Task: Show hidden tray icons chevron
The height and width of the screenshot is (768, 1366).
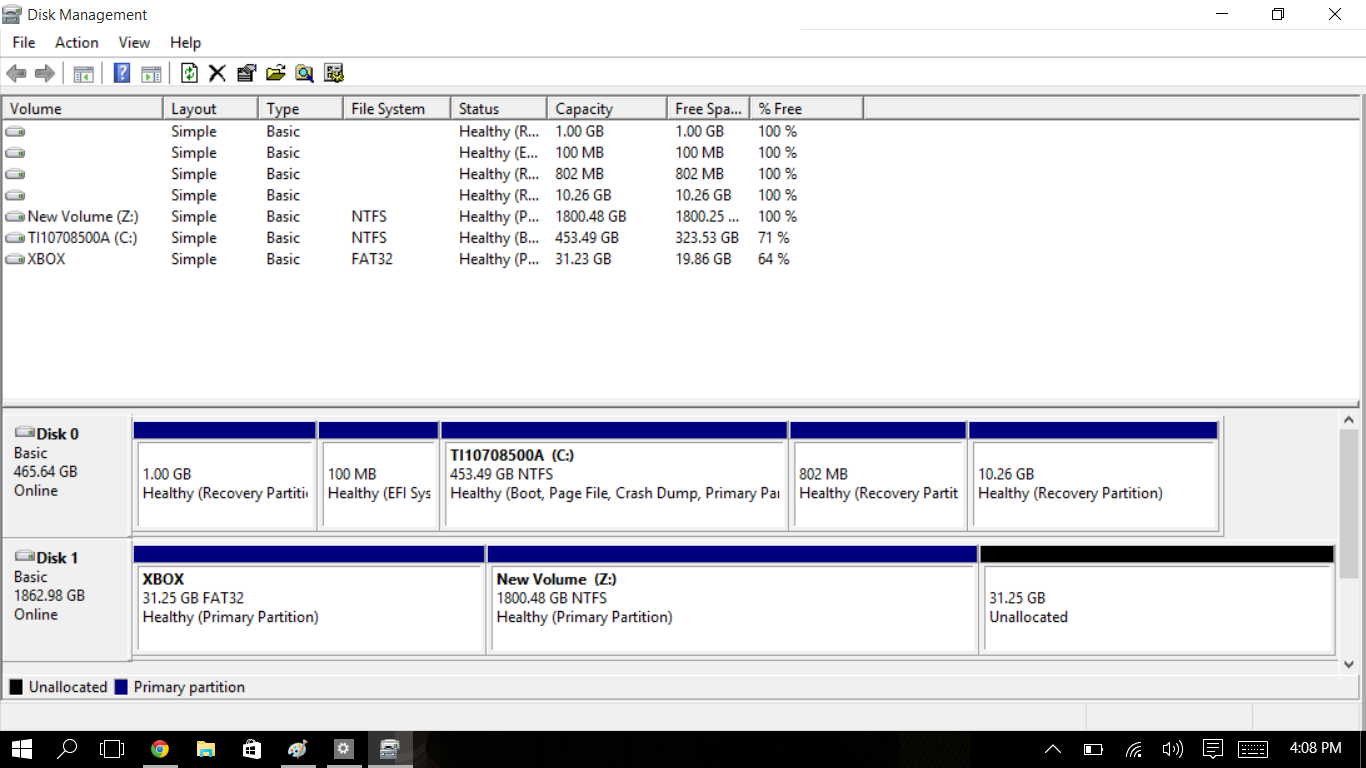Action: pos(1053,748)
